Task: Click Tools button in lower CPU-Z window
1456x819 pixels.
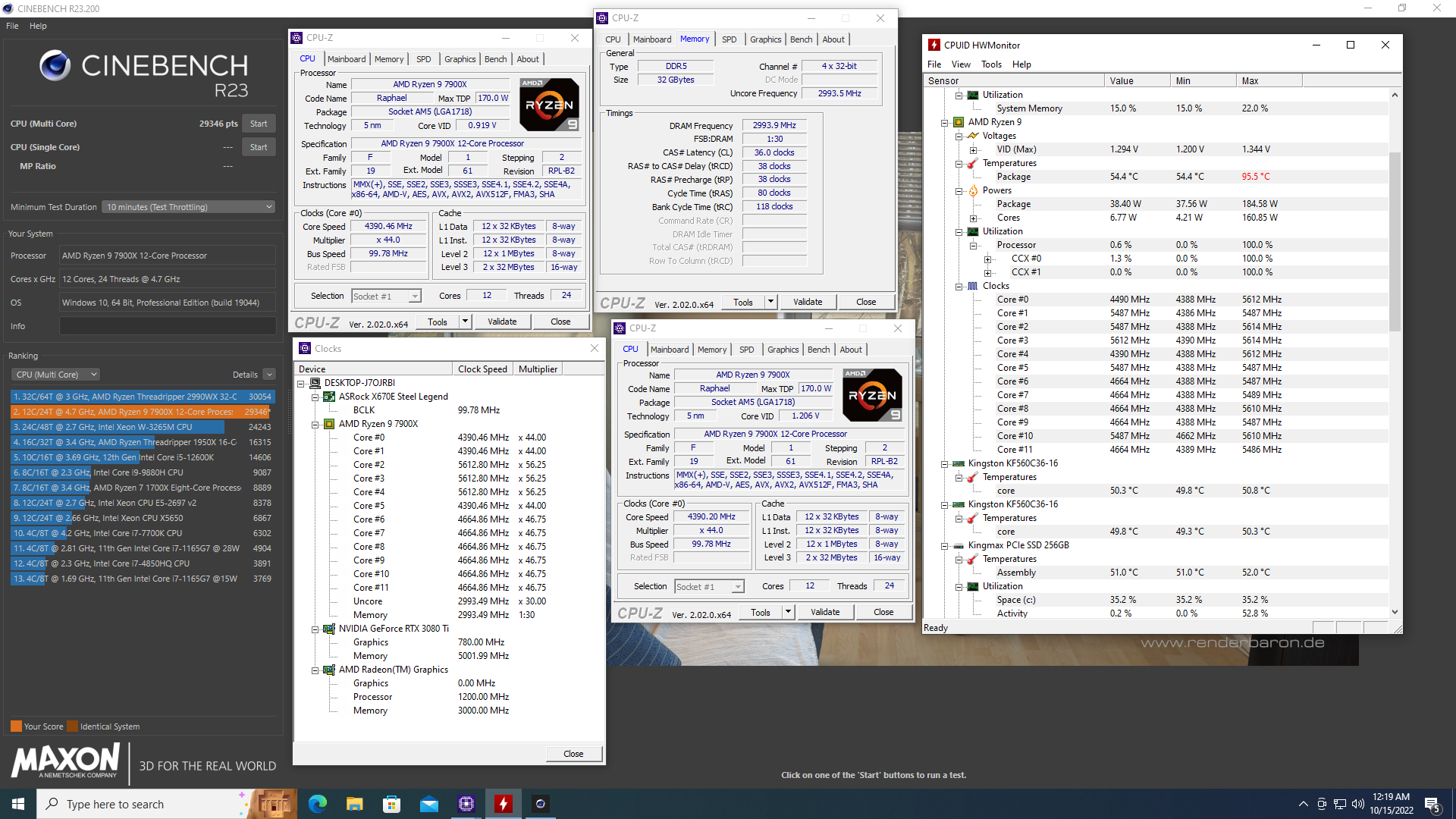Action: pos(761,612)
